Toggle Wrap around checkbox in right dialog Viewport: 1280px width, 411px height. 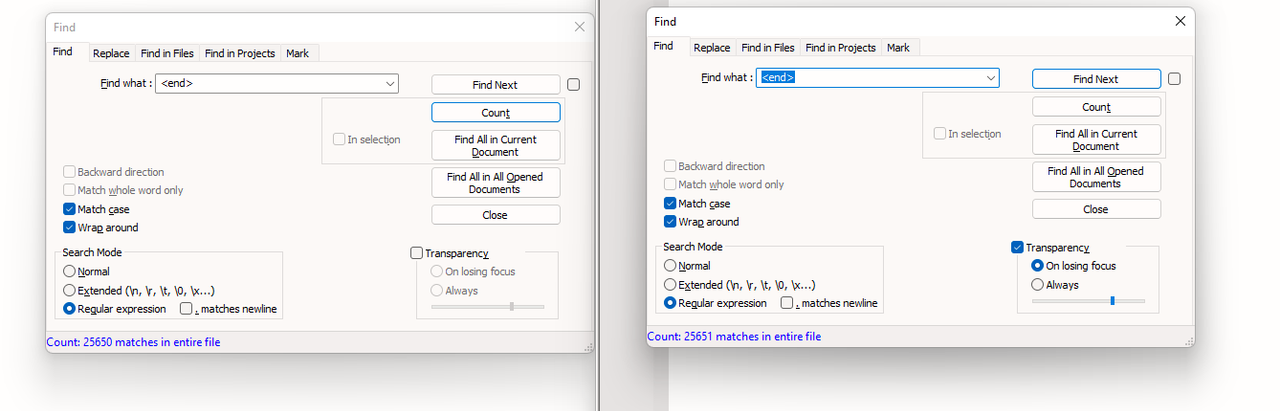(x=670, y=222)
